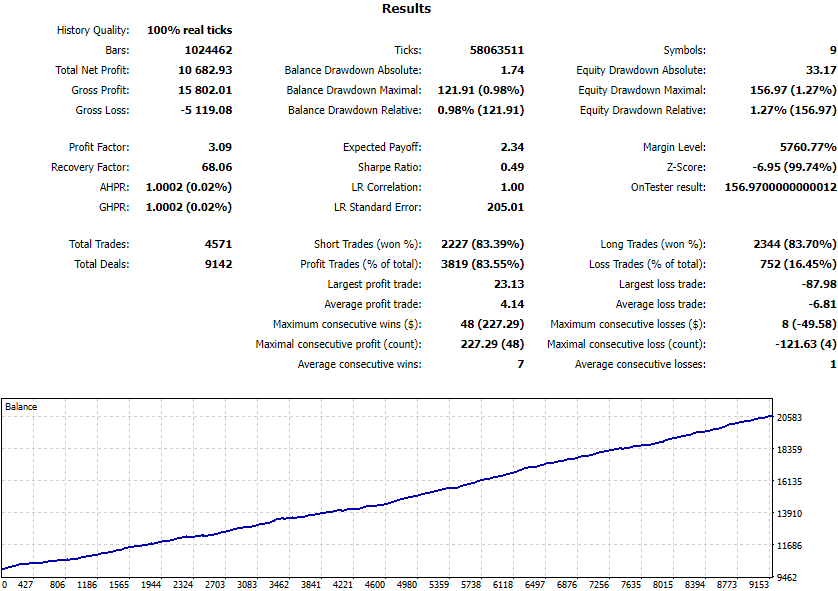Click Expected Payoff value 2.34

(513, 147)
